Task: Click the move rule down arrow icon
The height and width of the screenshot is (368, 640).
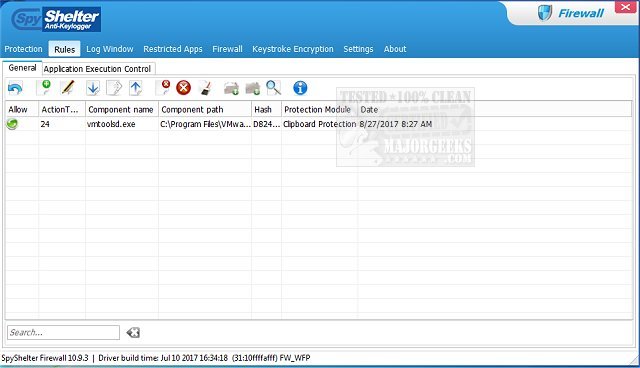Action: pos(93,88)
